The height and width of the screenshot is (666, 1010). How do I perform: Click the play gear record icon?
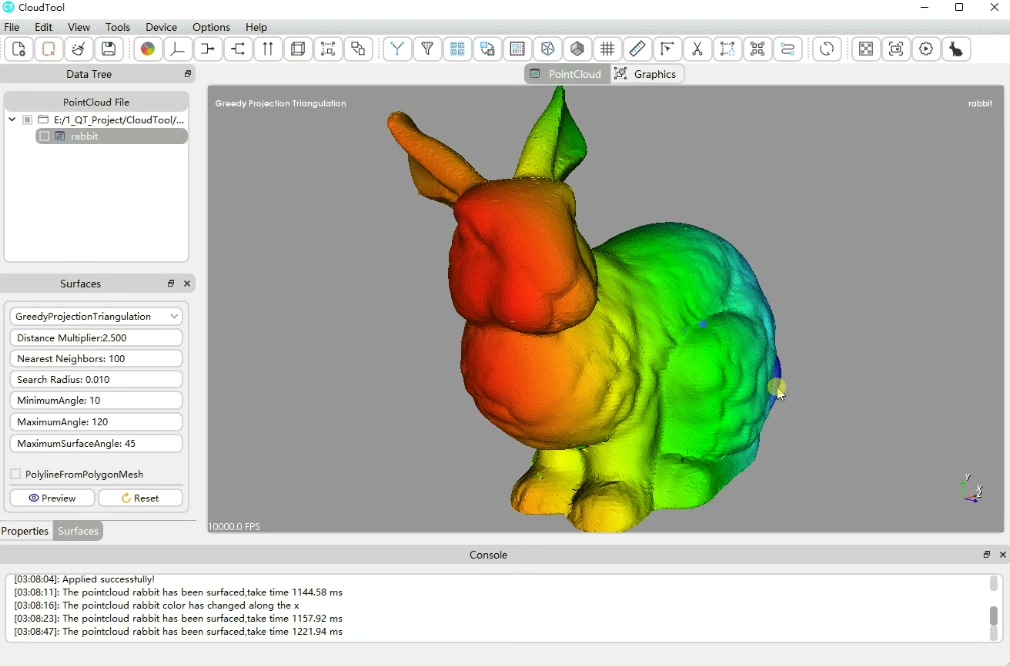[926, 49]
